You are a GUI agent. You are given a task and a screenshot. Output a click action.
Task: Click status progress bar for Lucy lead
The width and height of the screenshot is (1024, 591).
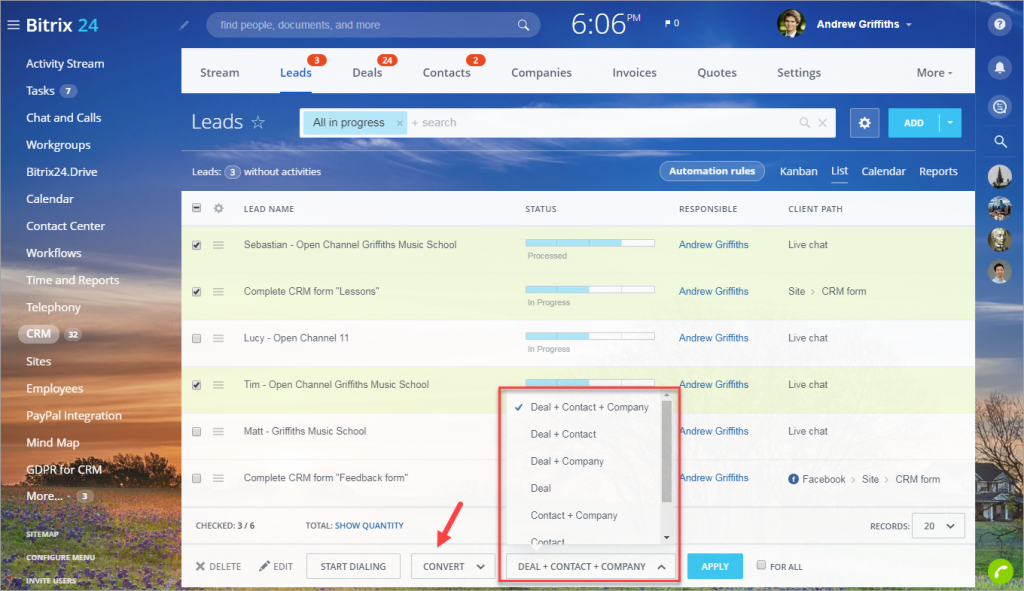[x=590, y=336]
